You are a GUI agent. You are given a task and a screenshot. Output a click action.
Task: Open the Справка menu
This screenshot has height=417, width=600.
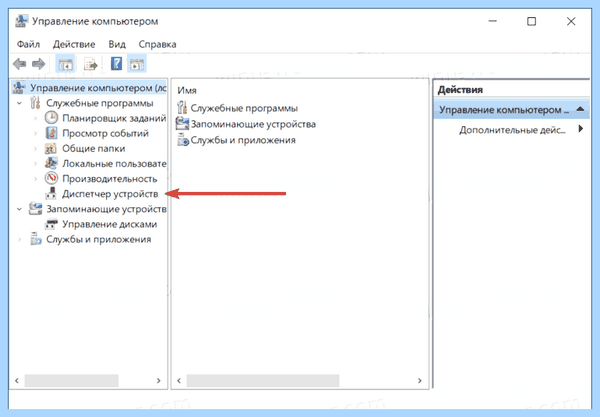click(x=157, y=44)
